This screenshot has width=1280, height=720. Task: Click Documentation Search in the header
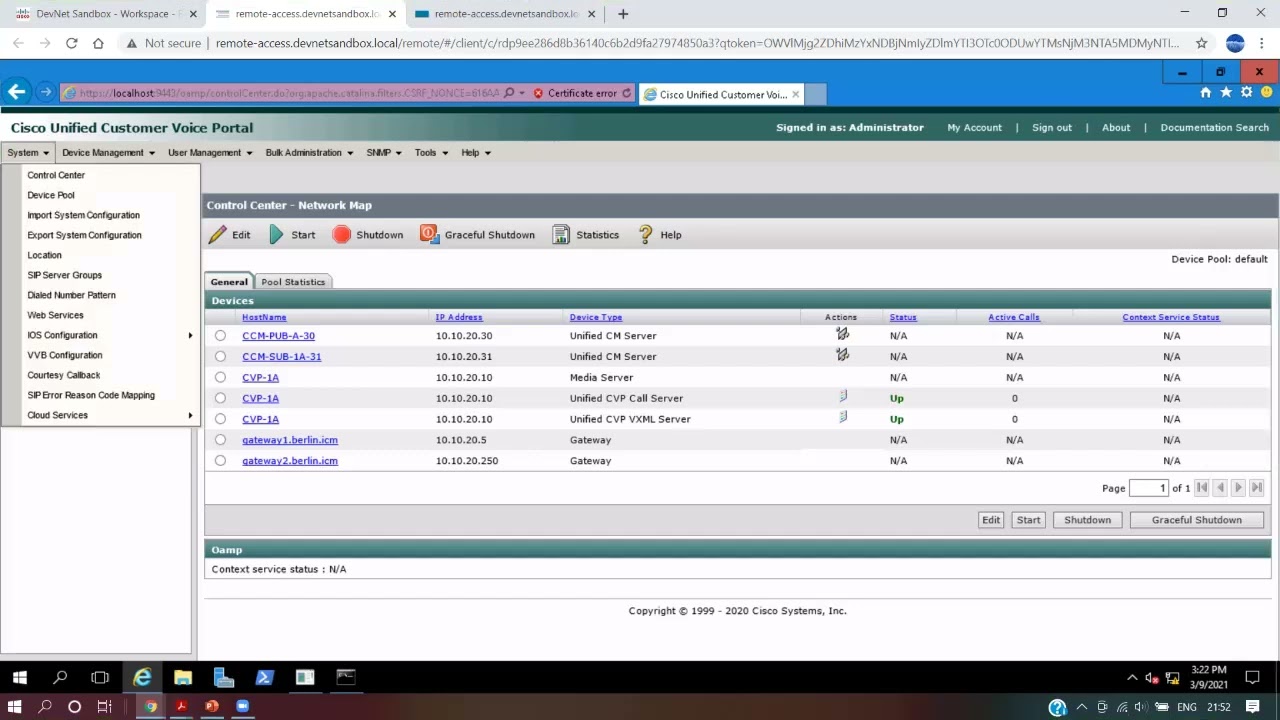pos(1214,128)
